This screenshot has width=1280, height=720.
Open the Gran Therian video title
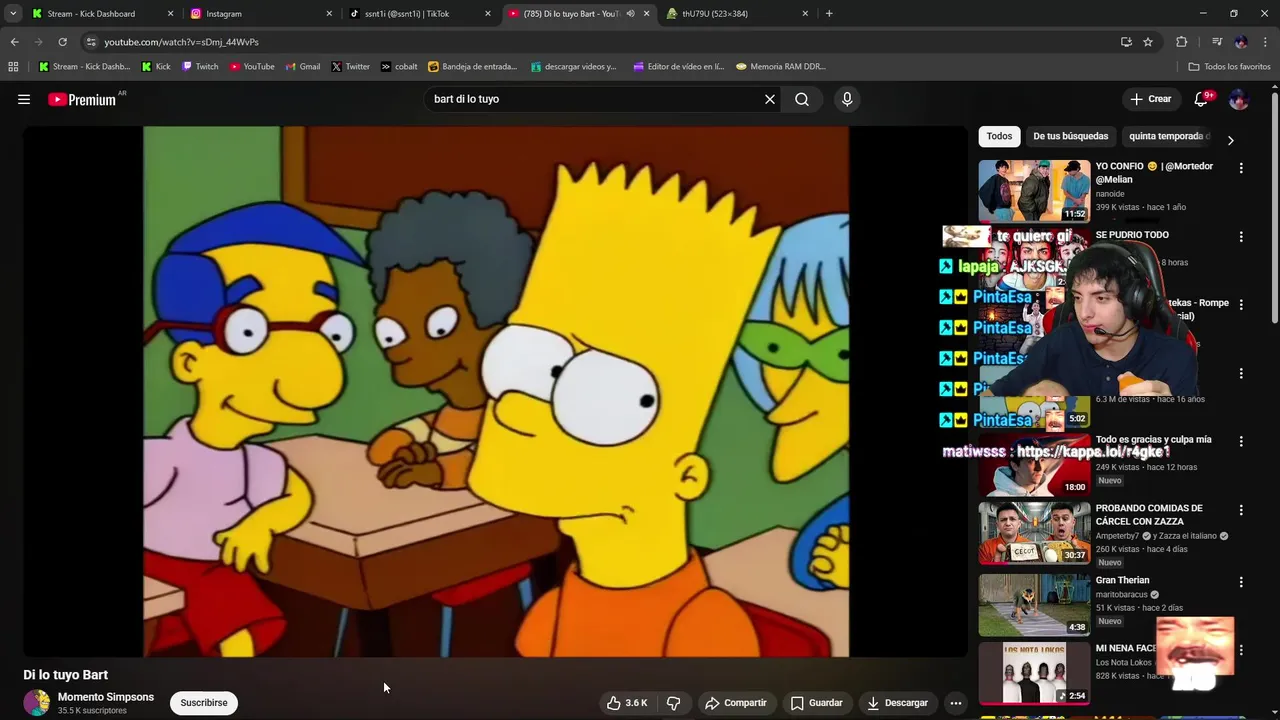coord(1122,580)
